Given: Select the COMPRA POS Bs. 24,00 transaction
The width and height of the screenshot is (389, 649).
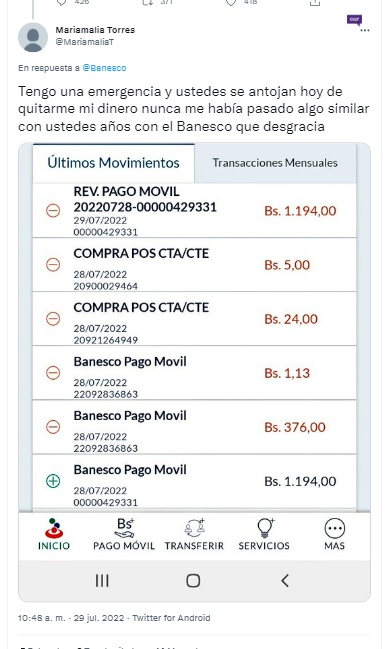Looking at the screenshot, I should (x=194, y=319).
